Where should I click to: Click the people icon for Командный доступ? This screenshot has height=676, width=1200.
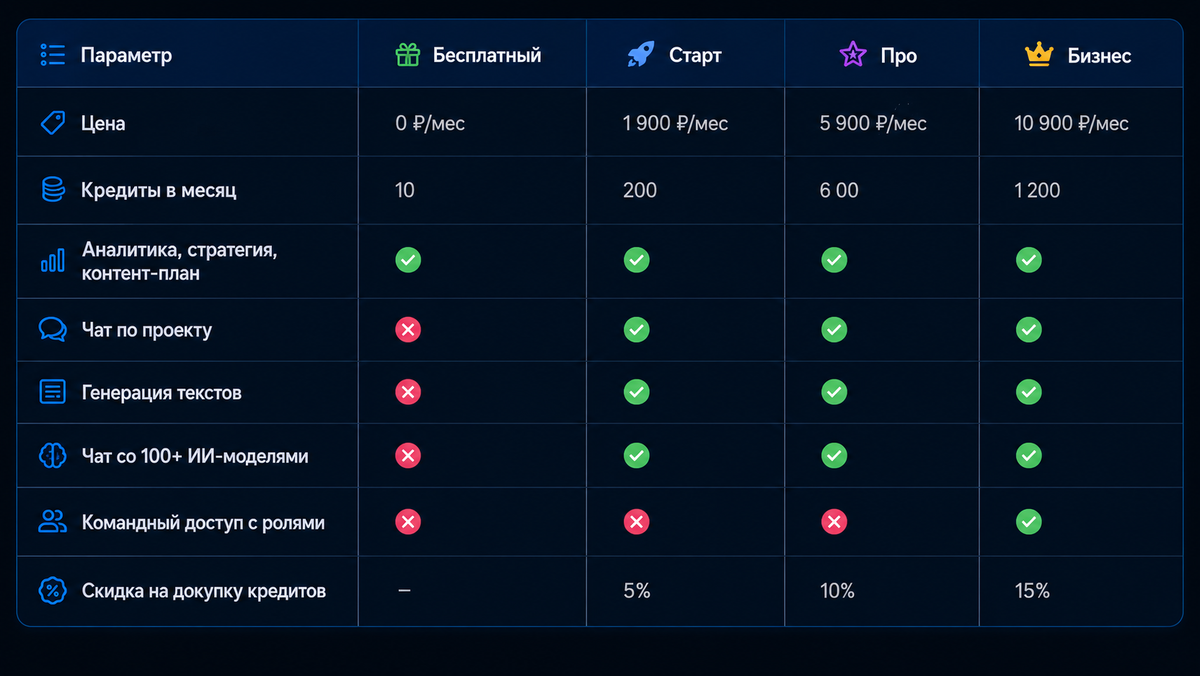[x=52, y=521]
